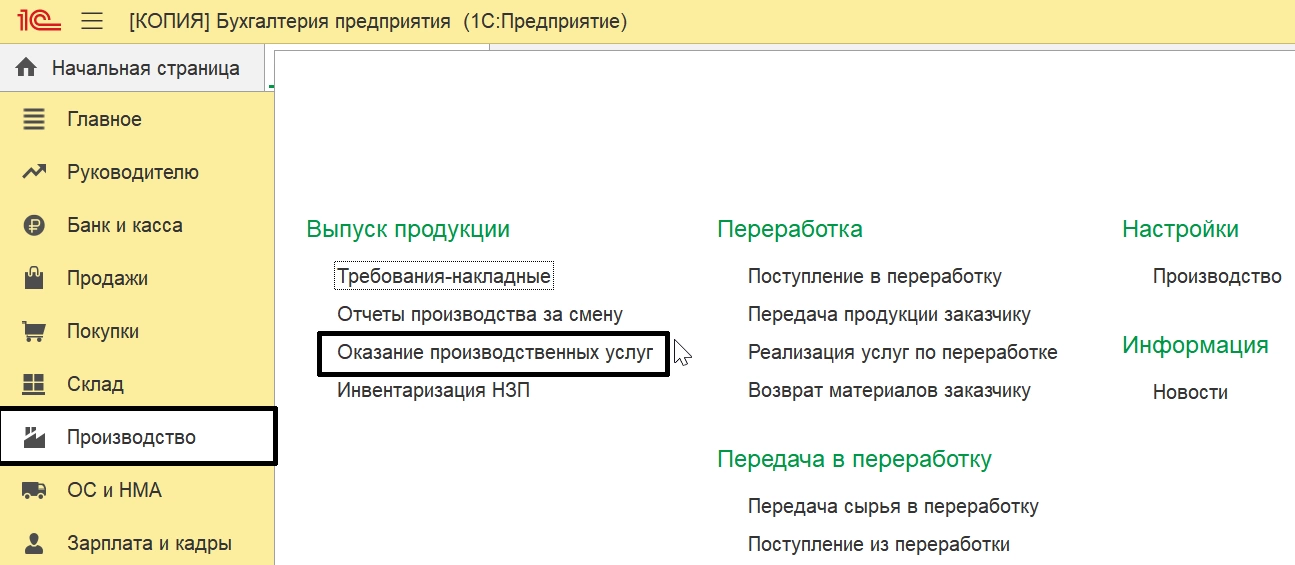Open Передача продукции заказчику
Viewport: 1295px width, 565px height.
click(x=889, y=314)
